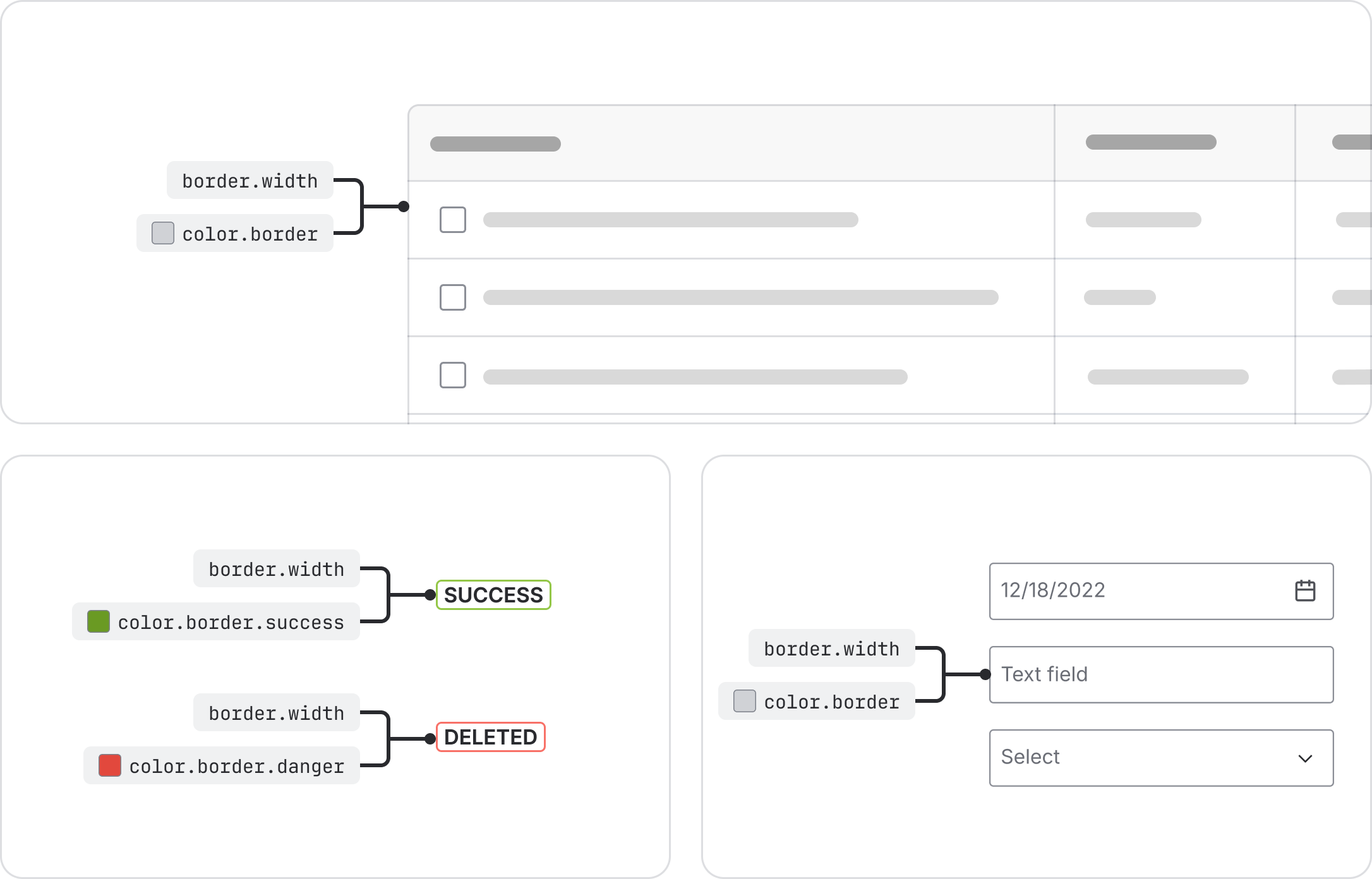Focus the Text field input
This screenshot has height=879, width=1372.
point(1161,674)
